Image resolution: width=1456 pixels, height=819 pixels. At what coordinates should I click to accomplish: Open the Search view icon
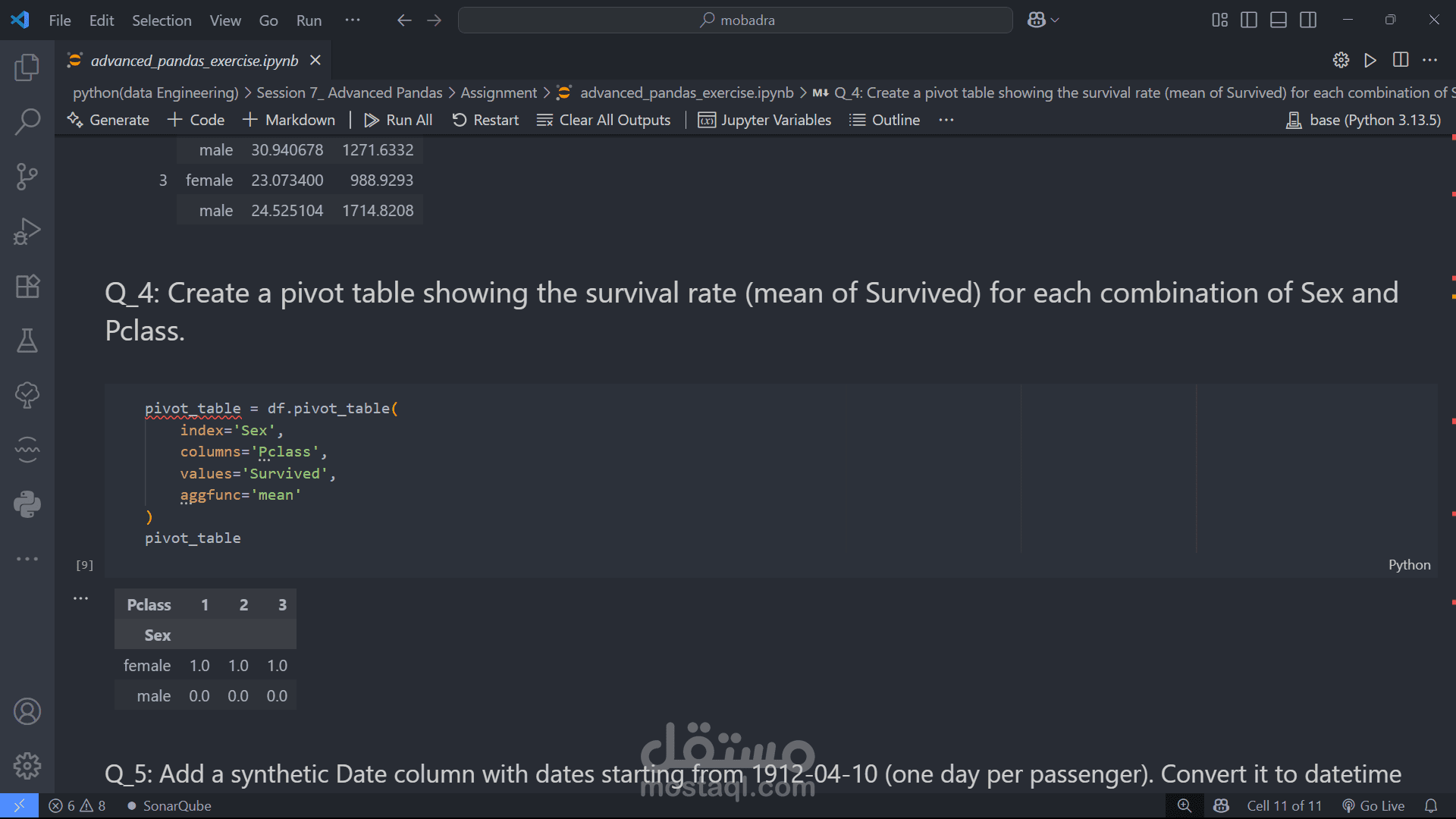27,122
